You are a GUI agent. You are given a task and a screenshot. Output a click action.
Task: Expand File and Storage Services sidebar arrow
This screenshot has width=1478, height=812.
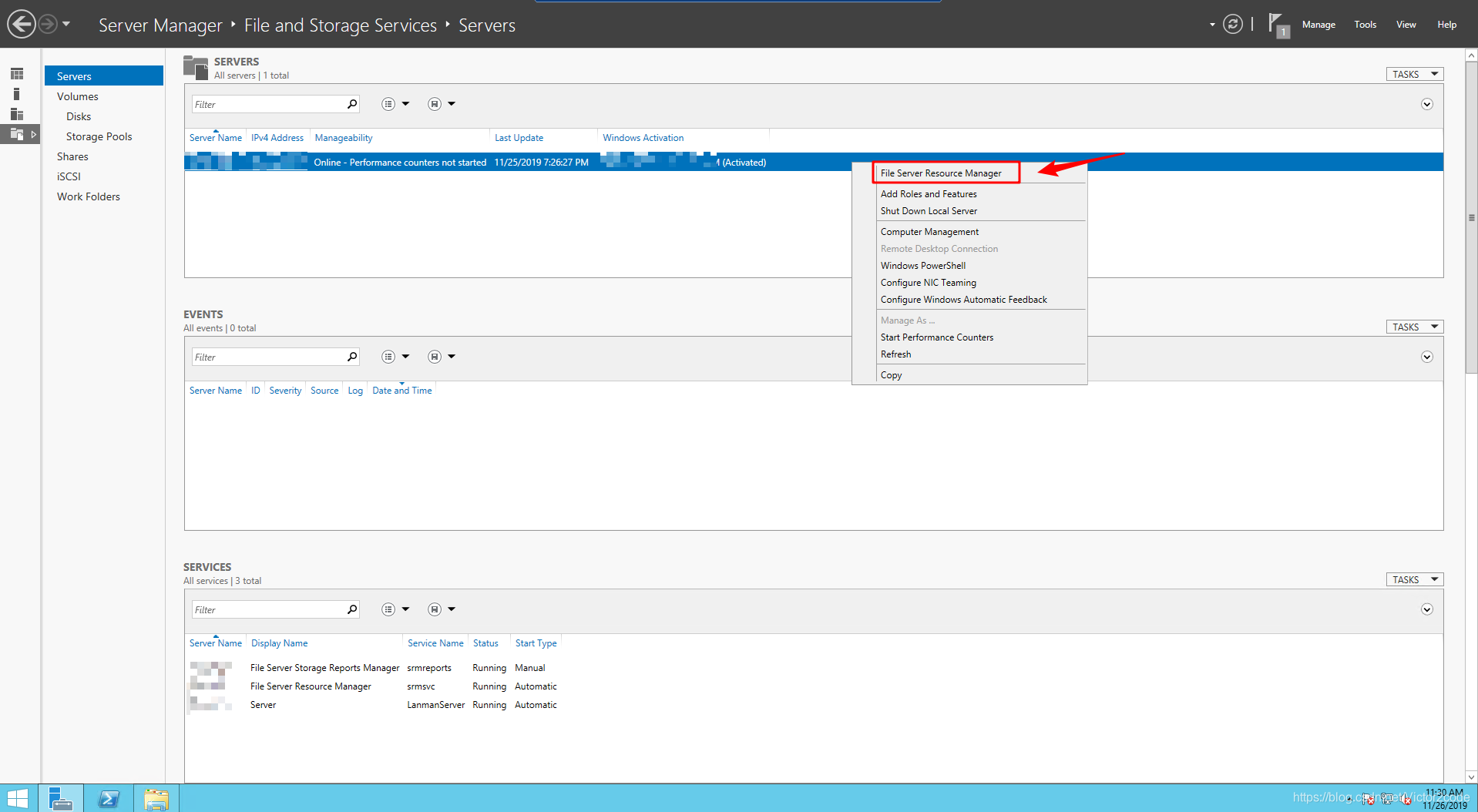[x=35, y=134]
